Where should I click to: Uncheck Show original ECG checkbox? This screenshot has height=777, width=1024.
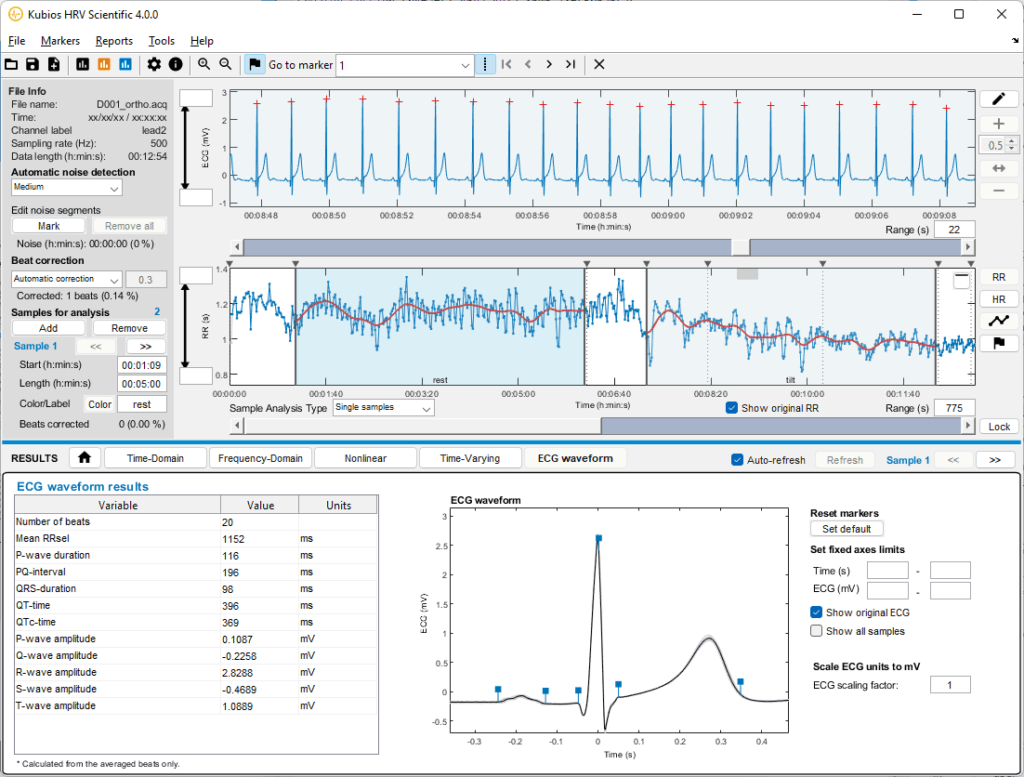[816, 612]
